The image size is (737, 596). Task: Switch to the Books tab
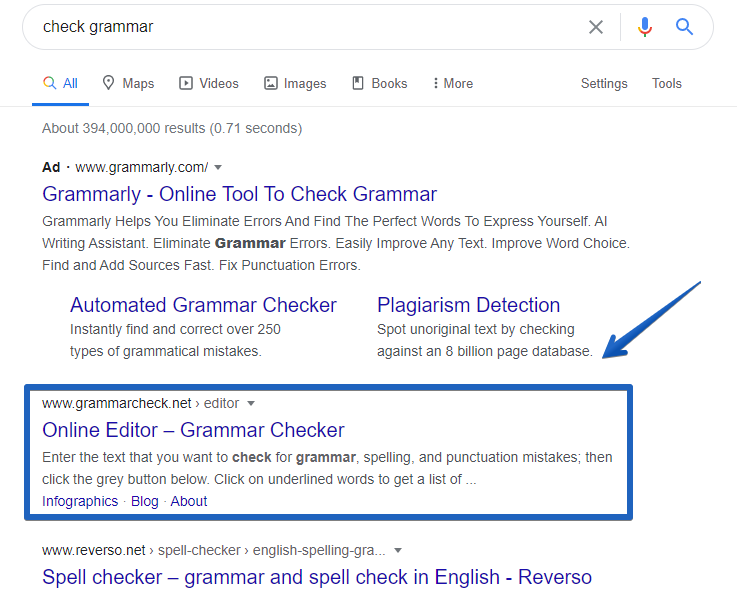380,84
